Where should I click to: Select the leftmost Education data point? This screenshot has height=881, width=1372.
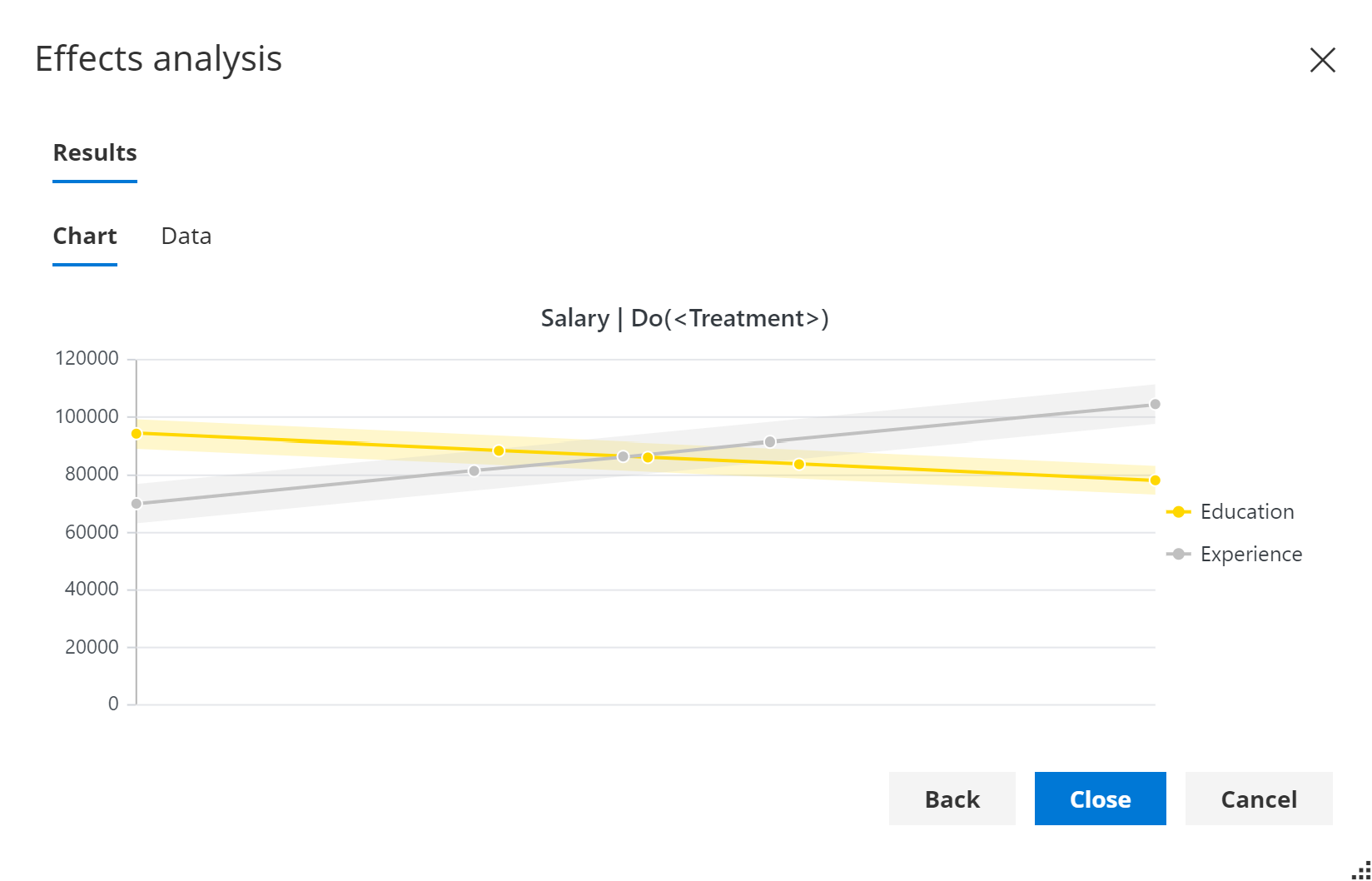[x=137, y=434]
